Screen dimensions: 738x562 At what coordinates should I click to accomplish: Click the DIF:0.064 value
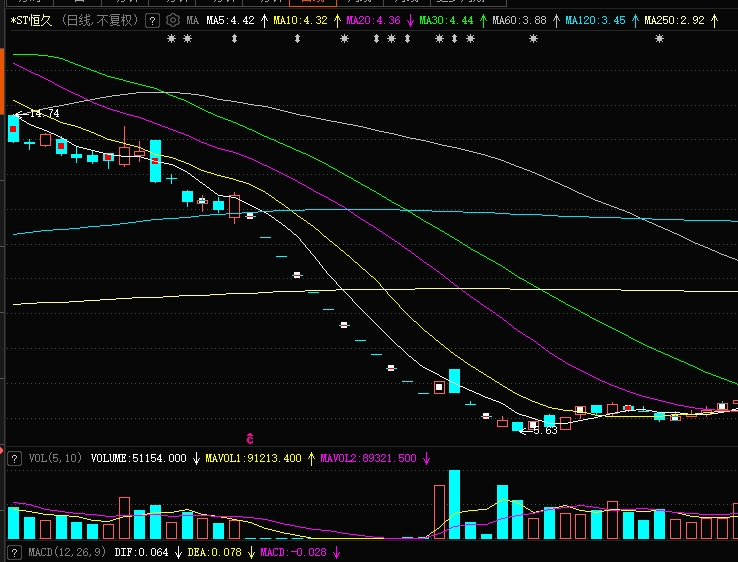141,552
